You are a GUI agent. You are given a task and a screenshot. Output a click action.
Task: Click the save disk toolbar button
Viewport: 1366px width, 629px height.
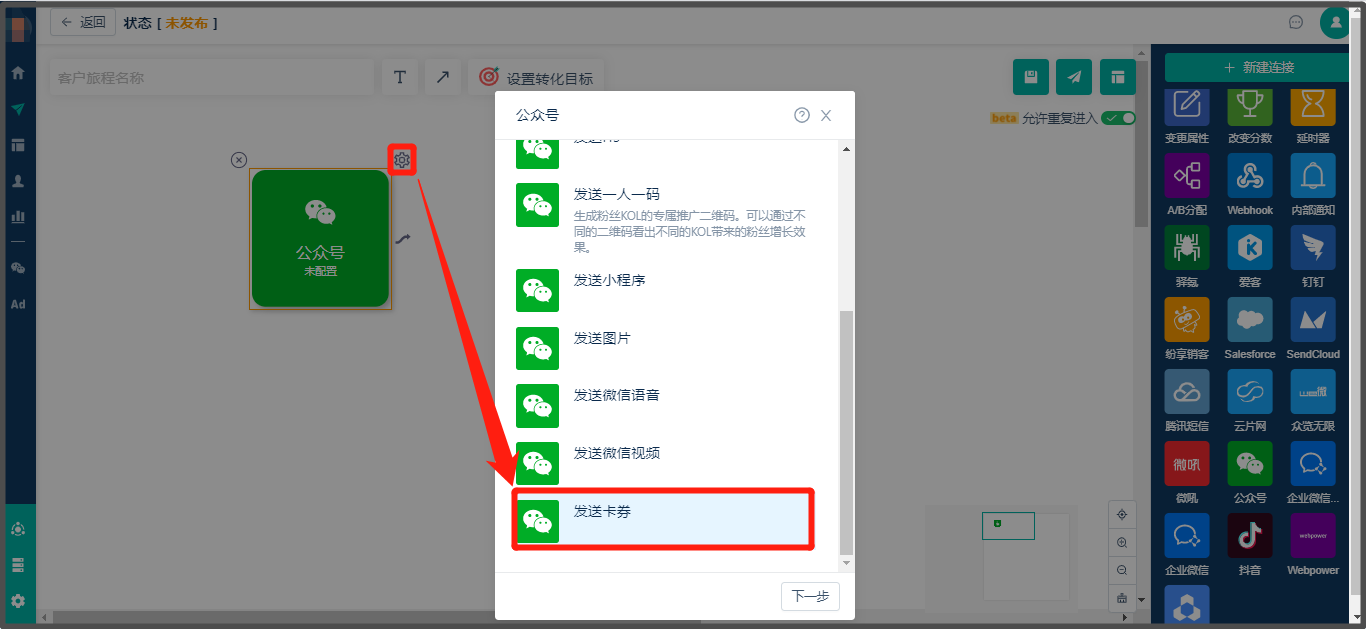click(1031, 77)
